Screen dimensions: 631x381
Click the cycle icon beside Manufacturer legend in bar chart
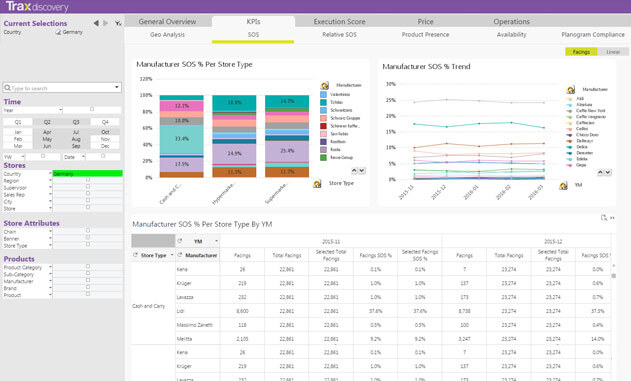[325, 85]
